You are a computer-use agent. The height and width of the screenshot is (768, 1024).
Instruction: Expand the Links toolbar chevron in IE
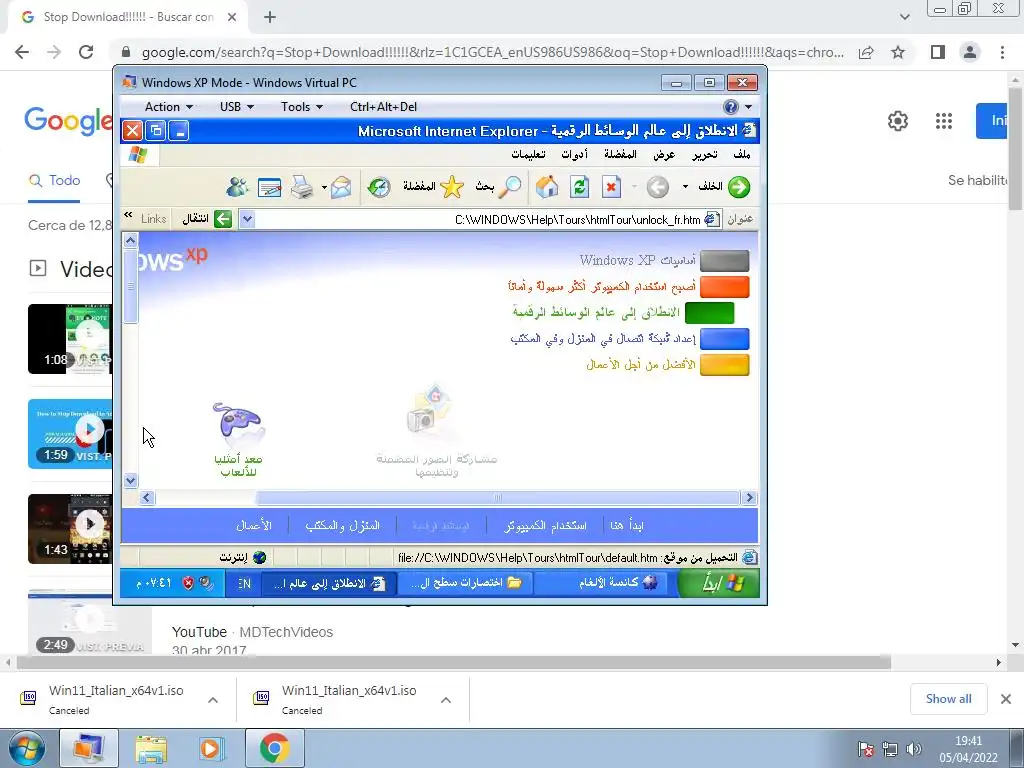tap(129, 215)
